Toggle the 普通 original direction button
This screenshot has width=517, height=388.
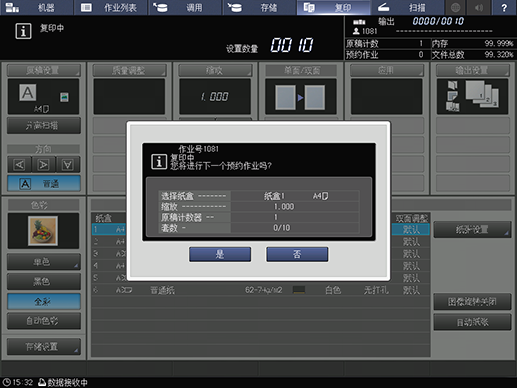click(x=44, y=183)
